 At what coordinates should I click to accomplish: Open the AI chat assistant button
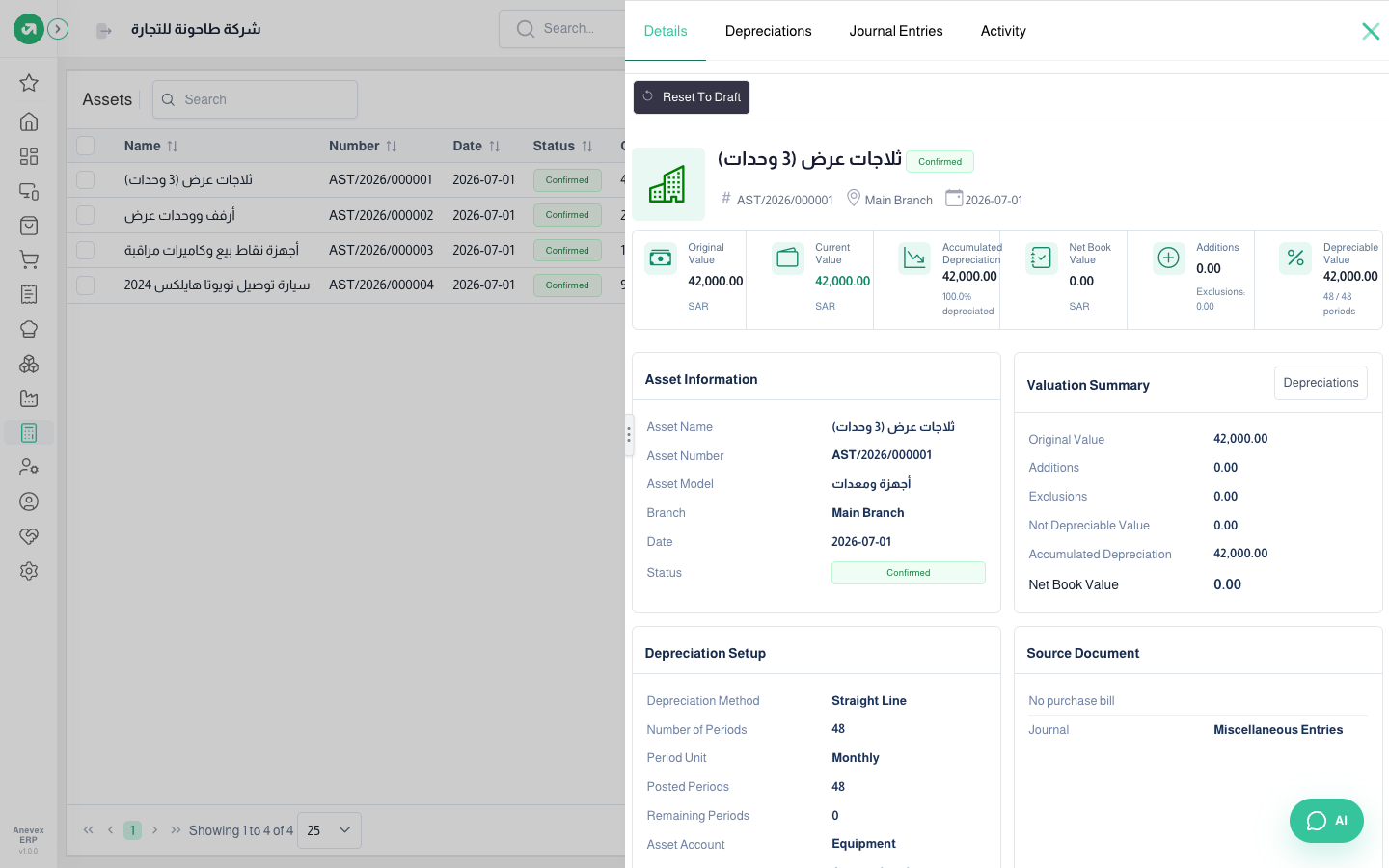coord(1326,821)
